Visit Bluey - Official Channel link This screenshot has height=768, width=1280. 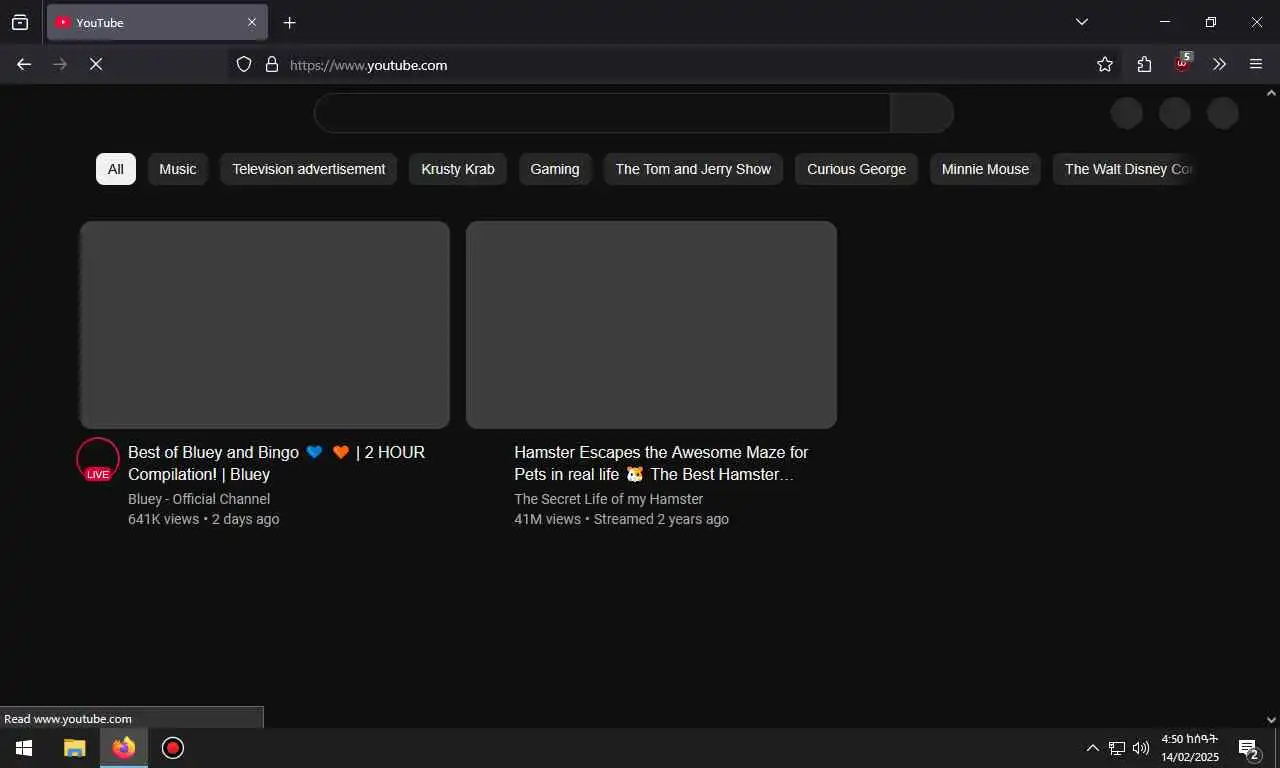point(199,499)
